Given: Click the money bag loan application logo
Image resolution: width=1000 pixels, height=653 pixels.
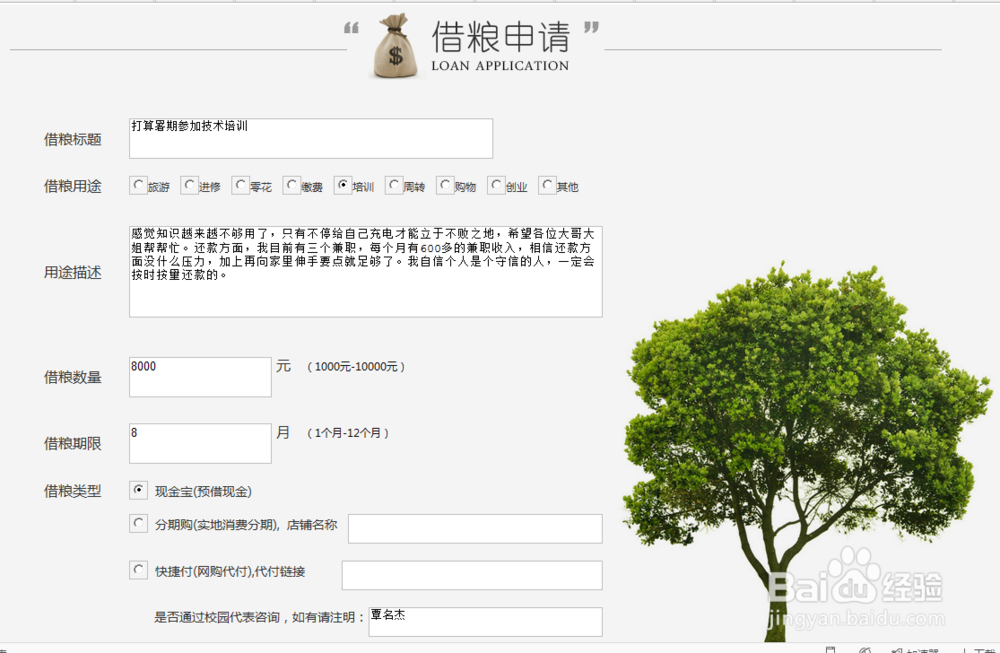Looking at the screenshot, I should click(x=391, y=44).
